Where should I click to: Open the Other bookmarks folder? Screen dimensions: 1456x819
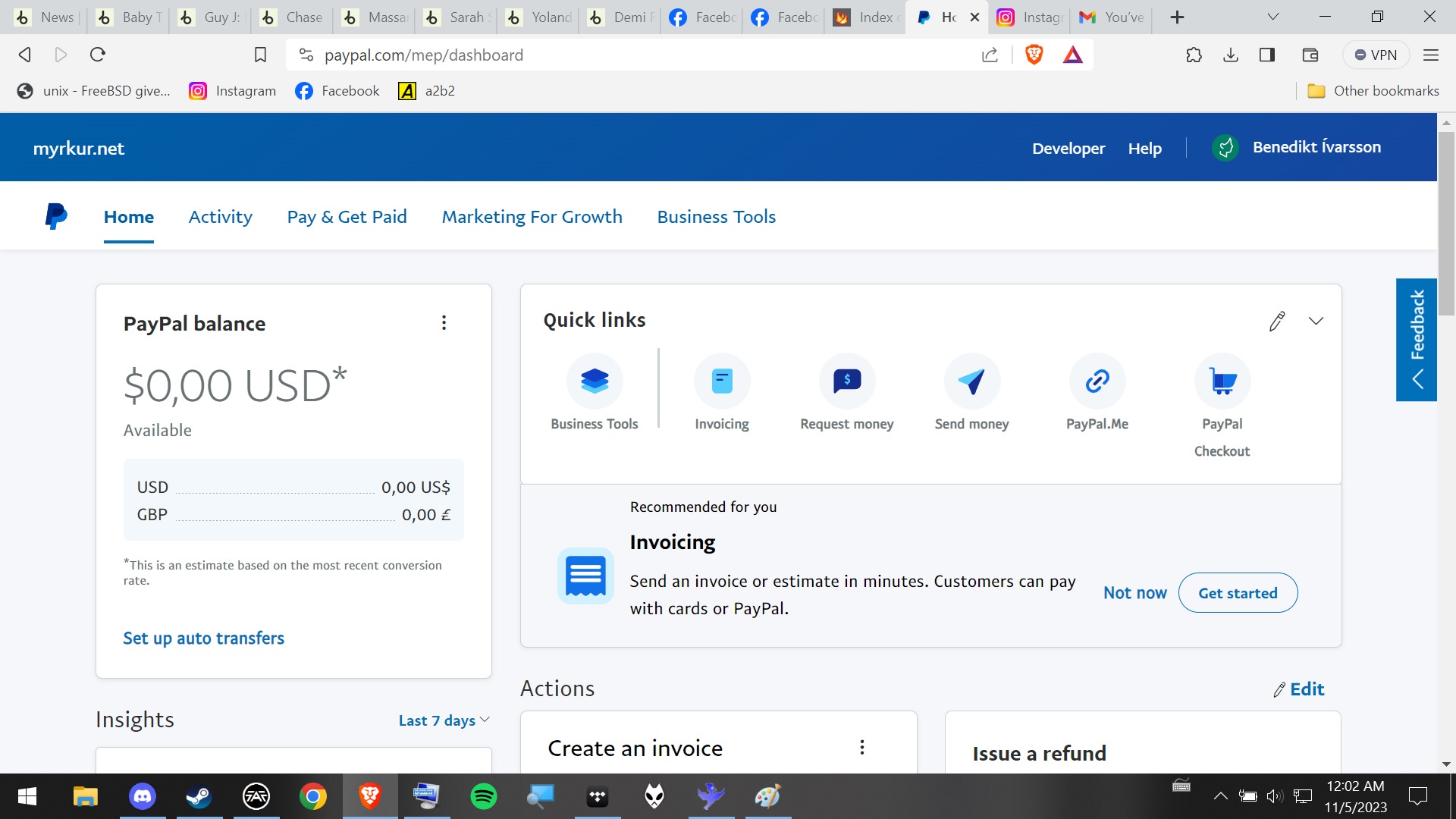tap(1374, 91)
